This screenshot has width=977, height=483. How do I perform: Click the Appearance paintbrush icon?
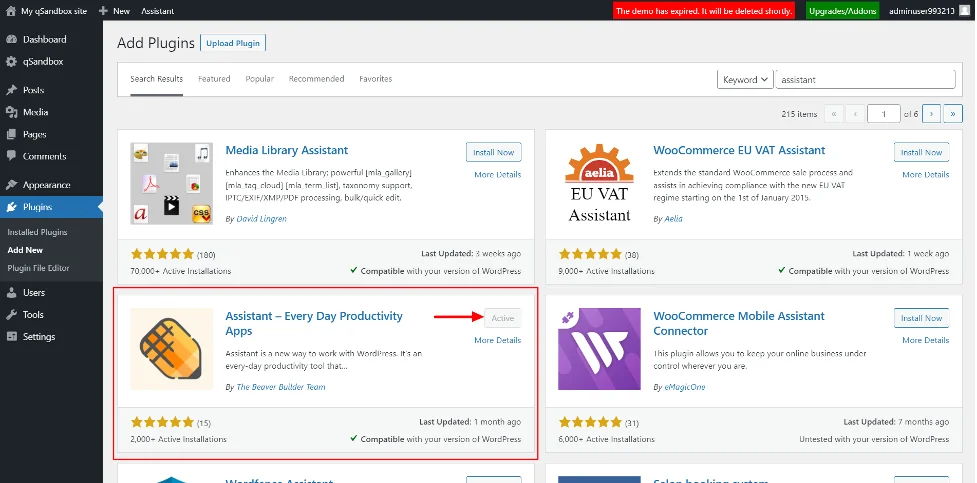11,185
